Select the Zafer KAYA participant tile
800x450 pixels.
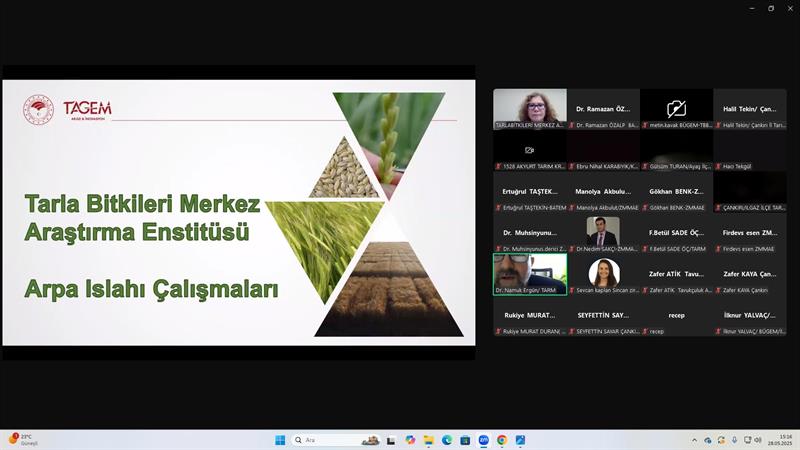750,273
